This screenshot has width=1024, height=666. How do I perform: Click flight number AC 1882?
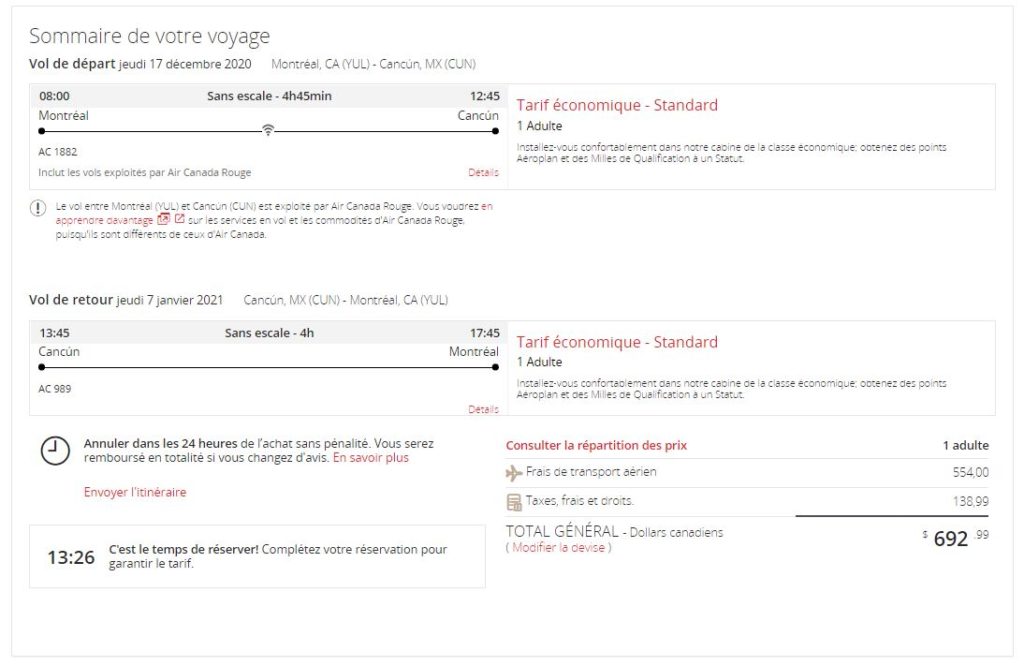[57, 152]
